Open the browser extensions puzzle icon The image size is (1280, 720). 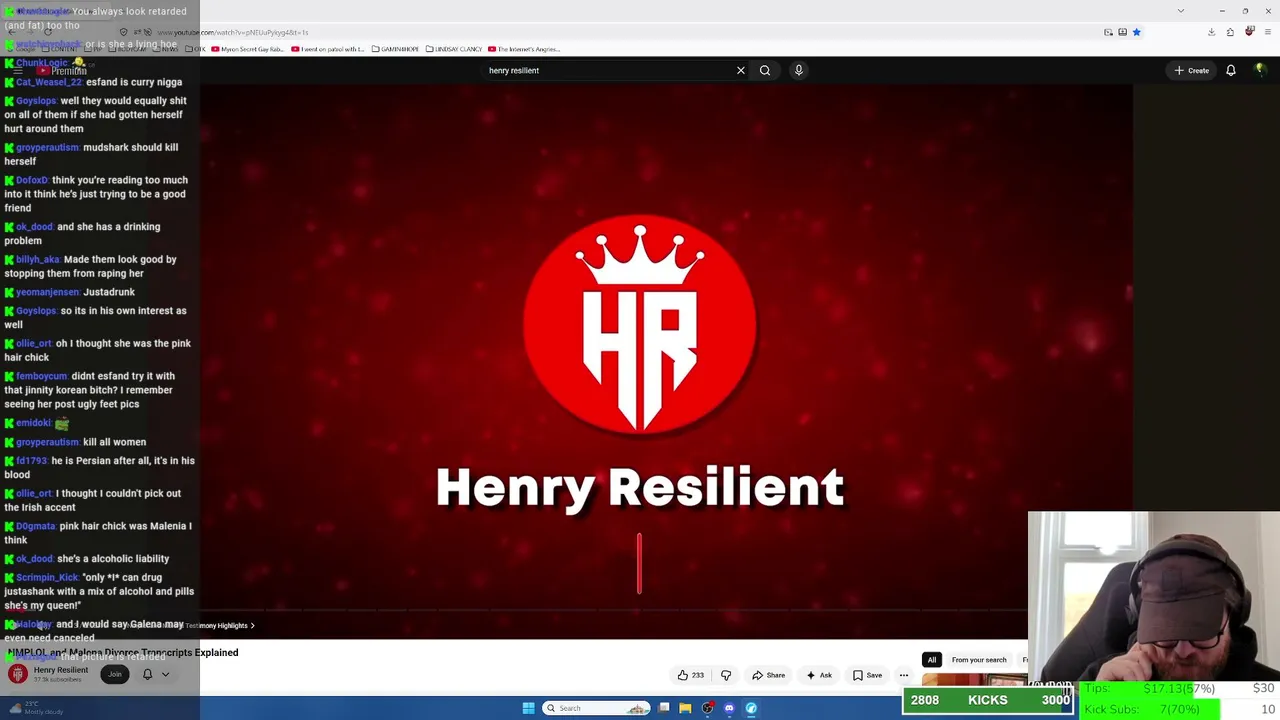pyautogui.click(x=1230, y=32)
